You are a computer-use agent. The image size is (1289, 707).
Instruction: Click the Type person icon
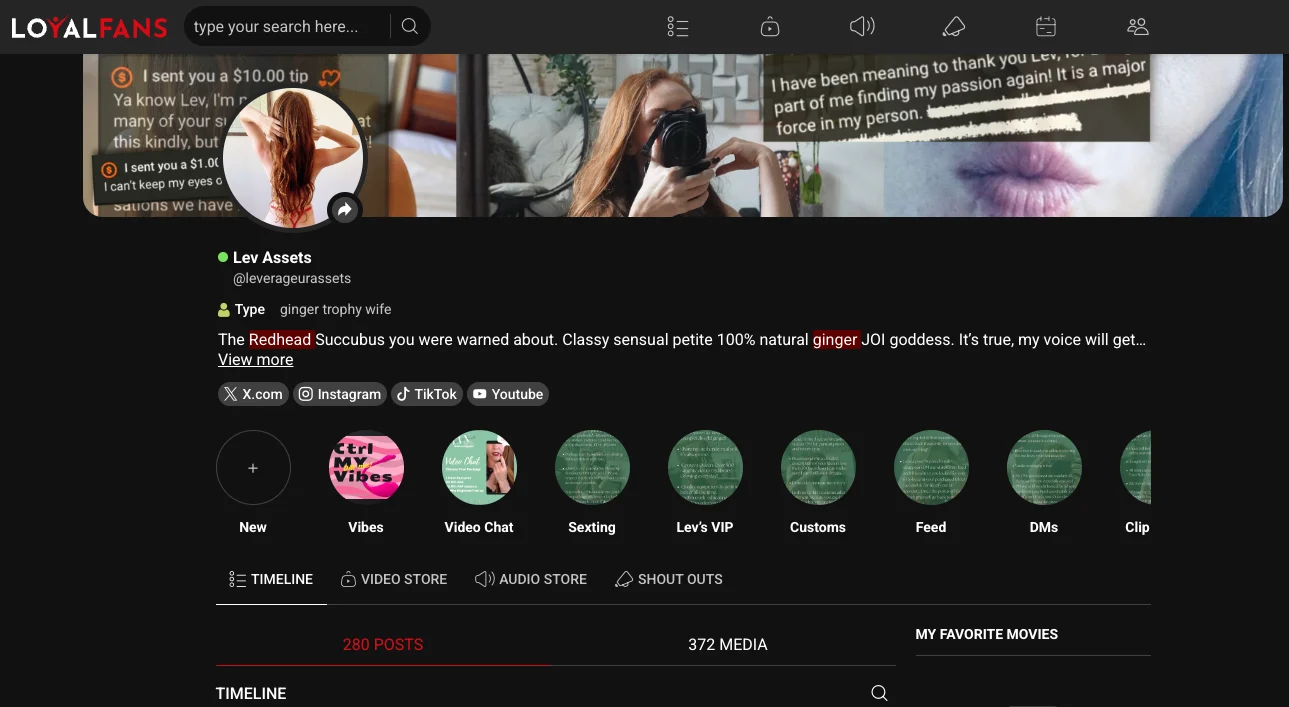pos(224,309)
